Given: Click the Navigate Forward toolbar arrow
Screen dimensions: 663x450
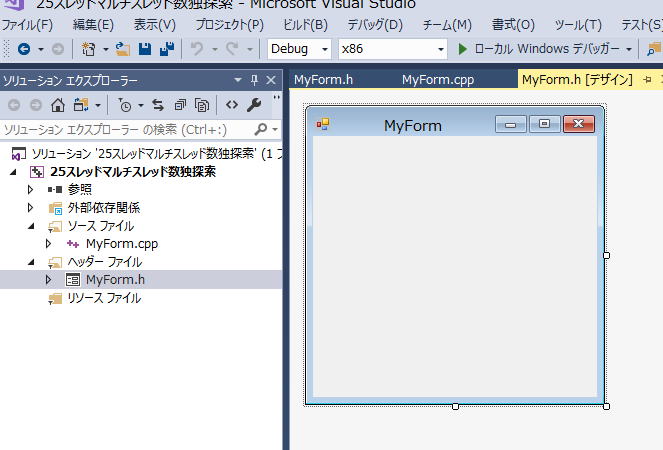Looking at the screenshot, I should (58, 49).
